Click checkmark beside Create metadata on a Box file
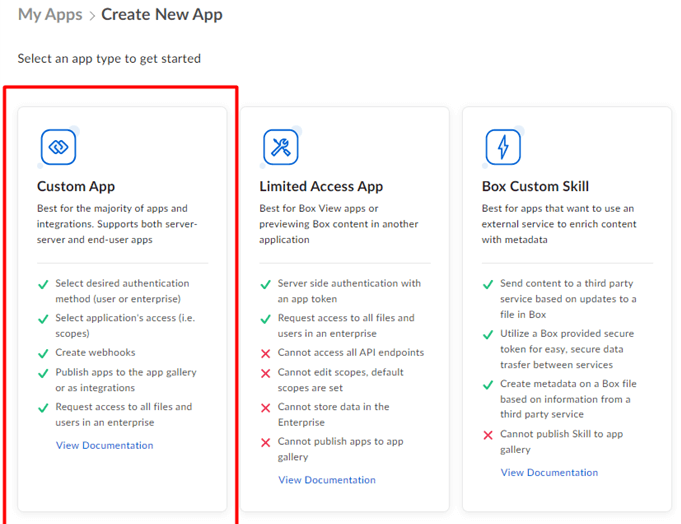The image size is (681, 524). tap(488, 385)
